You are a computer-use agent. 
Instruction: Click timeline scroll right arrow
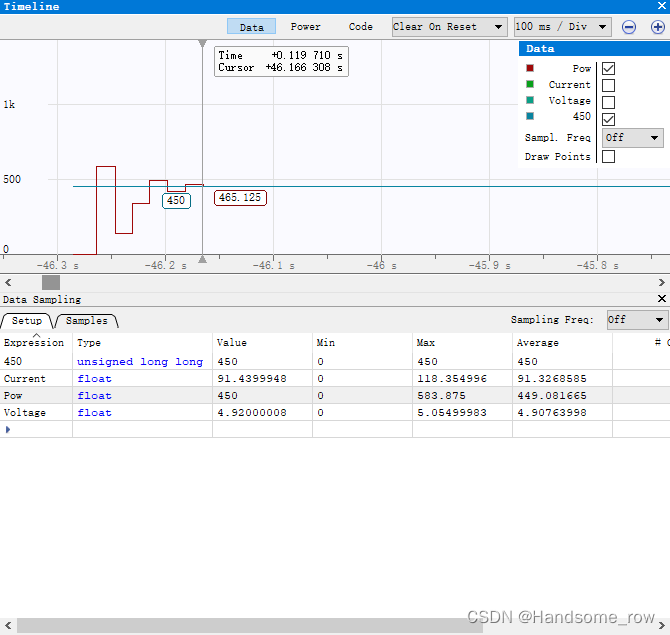(x=661, y=282)
